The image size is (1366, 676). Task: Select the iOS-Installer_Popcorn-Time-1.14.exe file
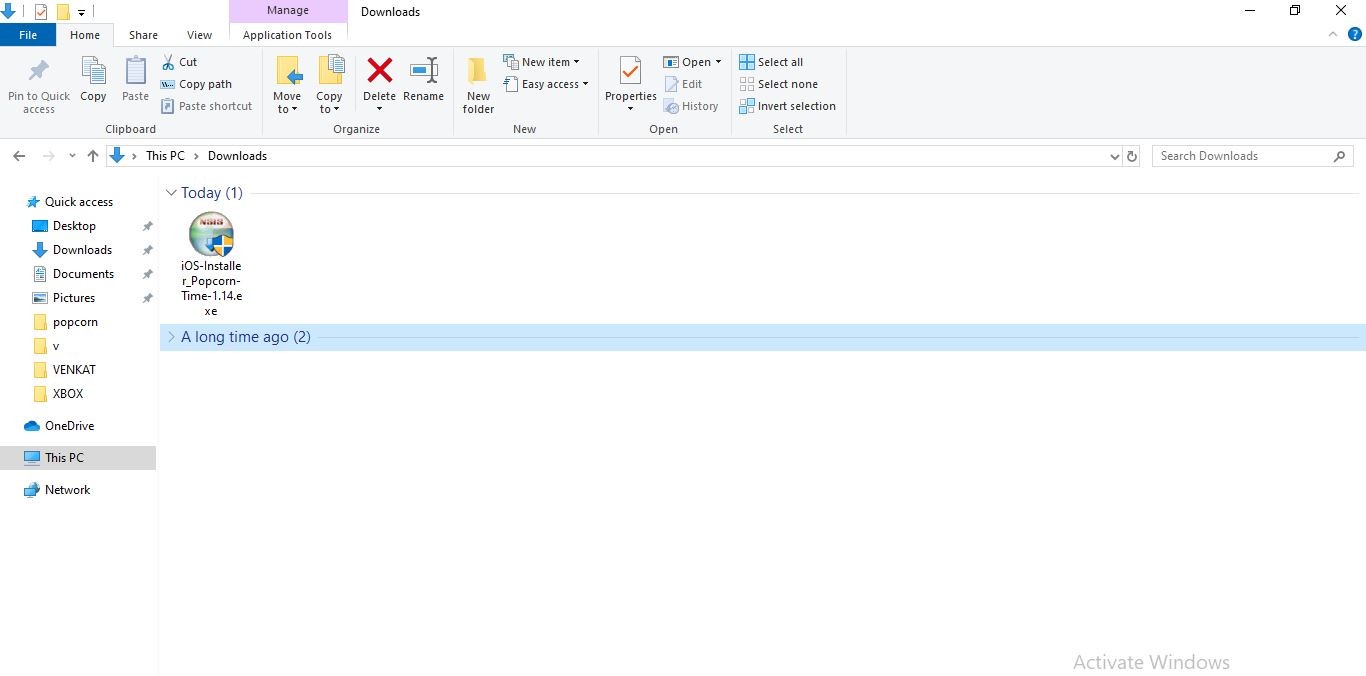tap(211, 264)
